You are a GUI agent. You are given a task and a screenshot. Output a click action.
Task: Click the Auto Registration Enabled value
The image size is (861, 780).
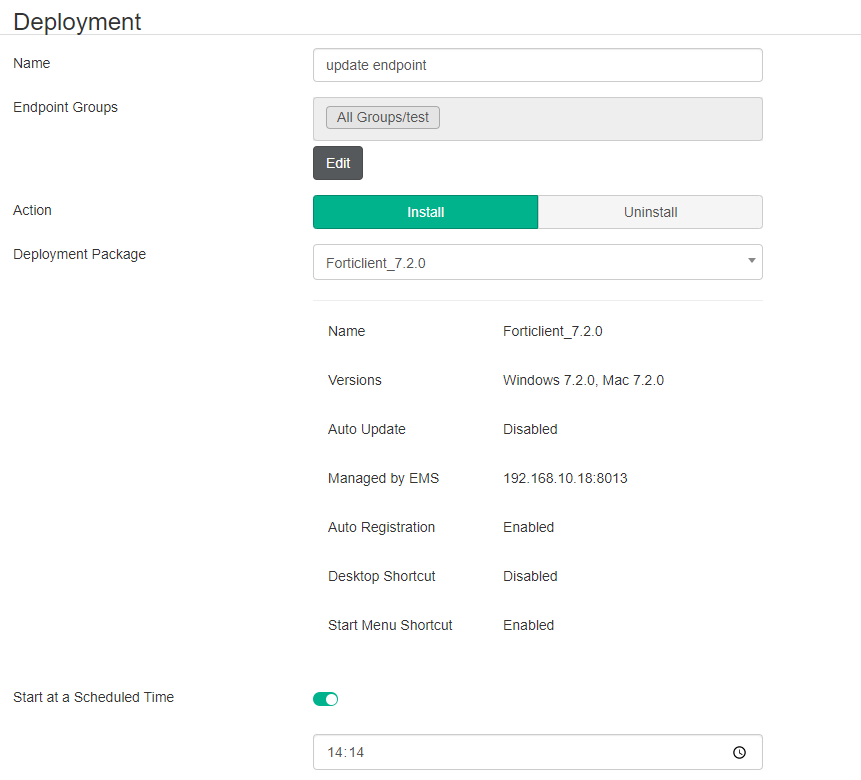pos(528,527)
